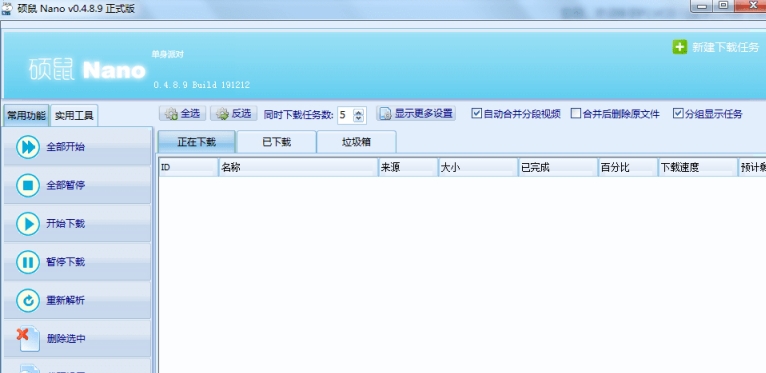Create new task via 新建下载任务 link
The width and height of the screenshot is (766, 373).
(725, 47)
